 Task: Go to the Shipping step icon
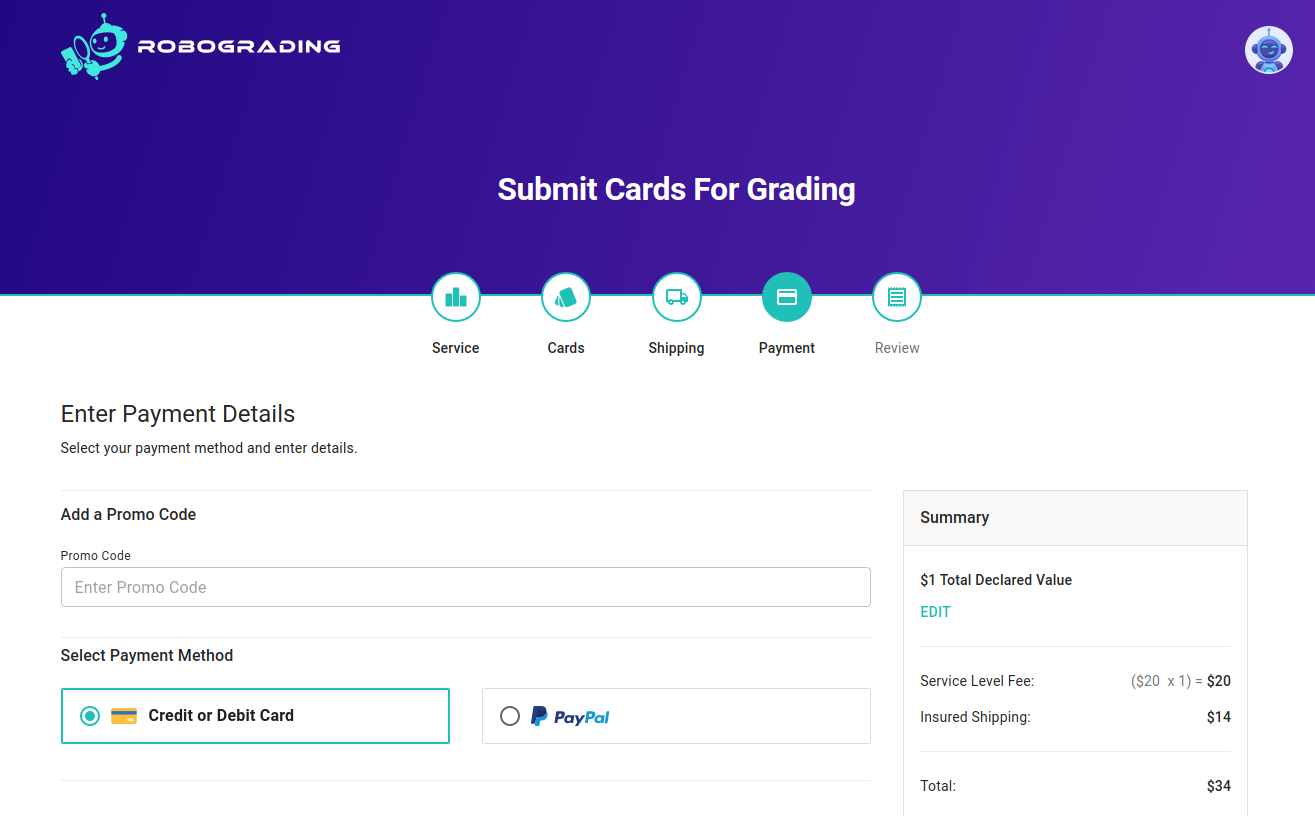coord(676,297)
